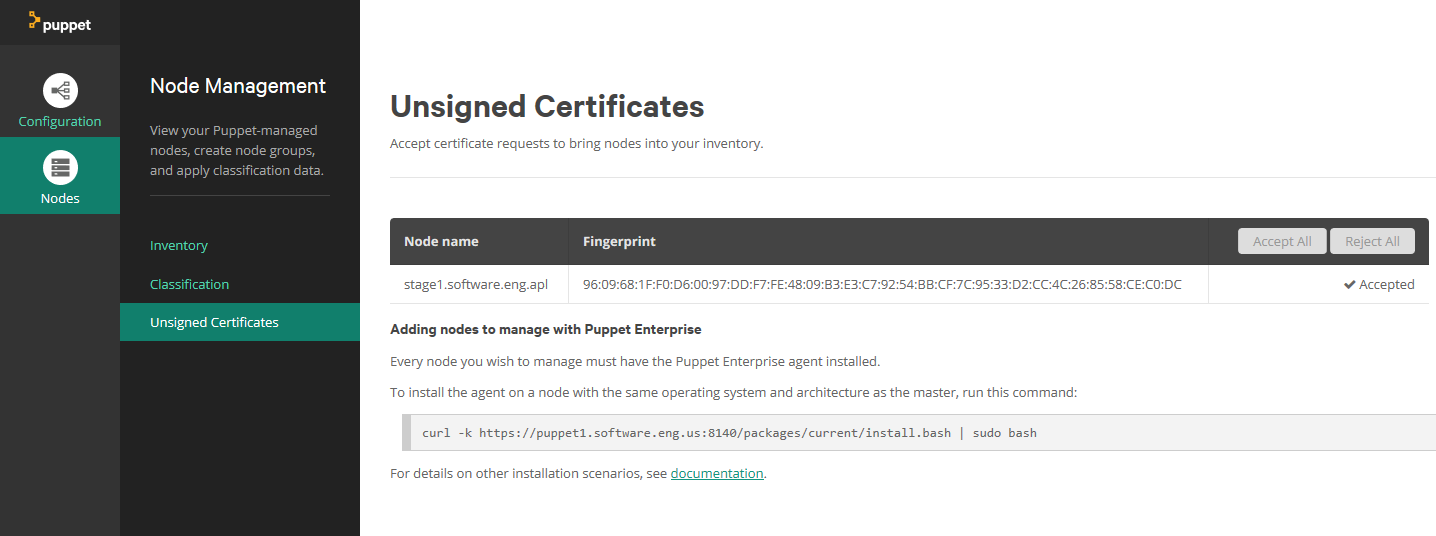Click the Configuration text label

[x=60, y=121]
